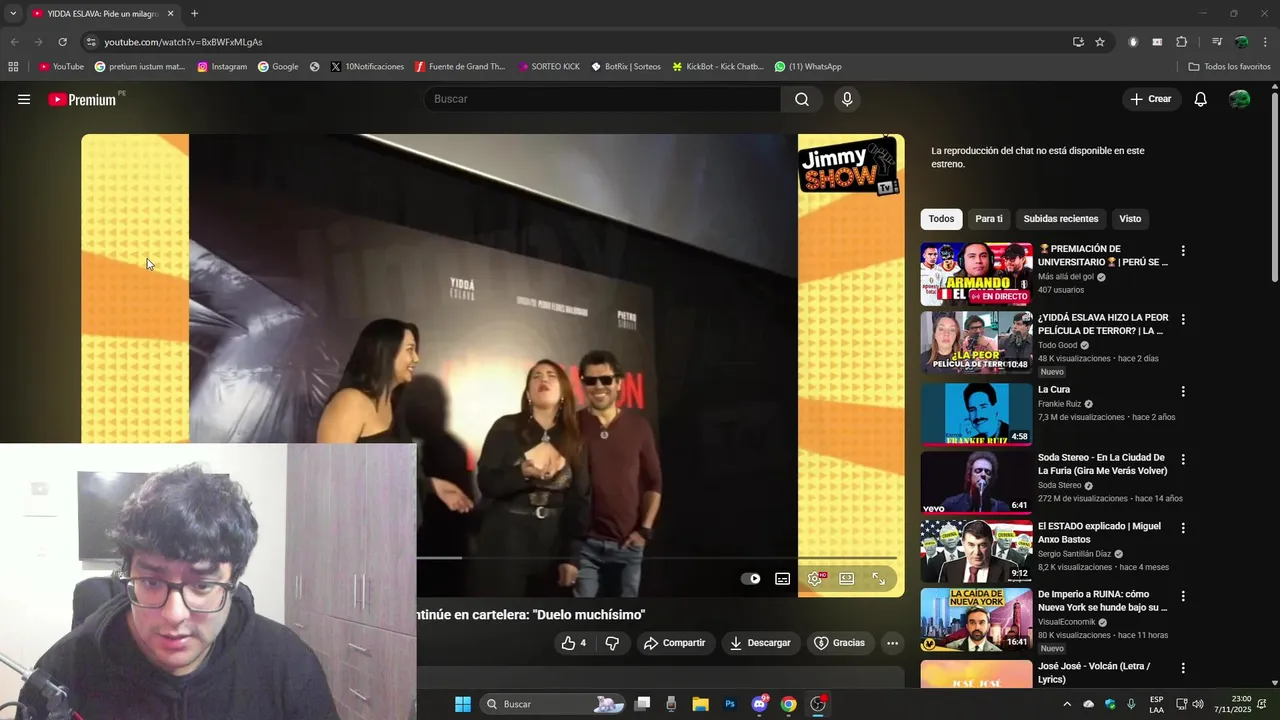Open Todo Good channel name

pos(1057,345)
